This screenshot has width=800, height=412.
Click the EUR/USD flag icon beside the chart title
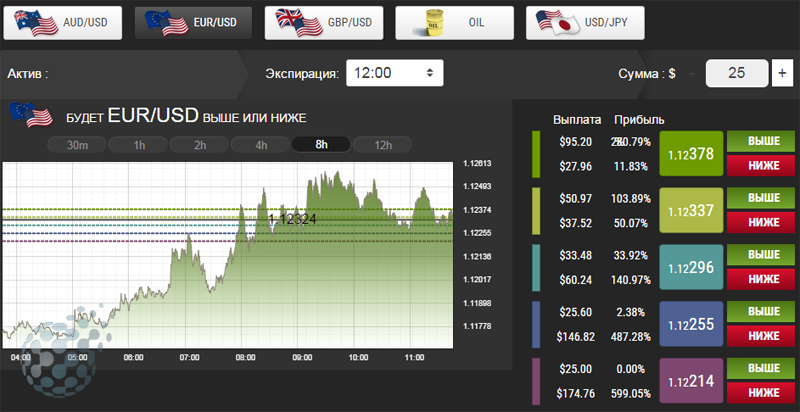point(31,115)
